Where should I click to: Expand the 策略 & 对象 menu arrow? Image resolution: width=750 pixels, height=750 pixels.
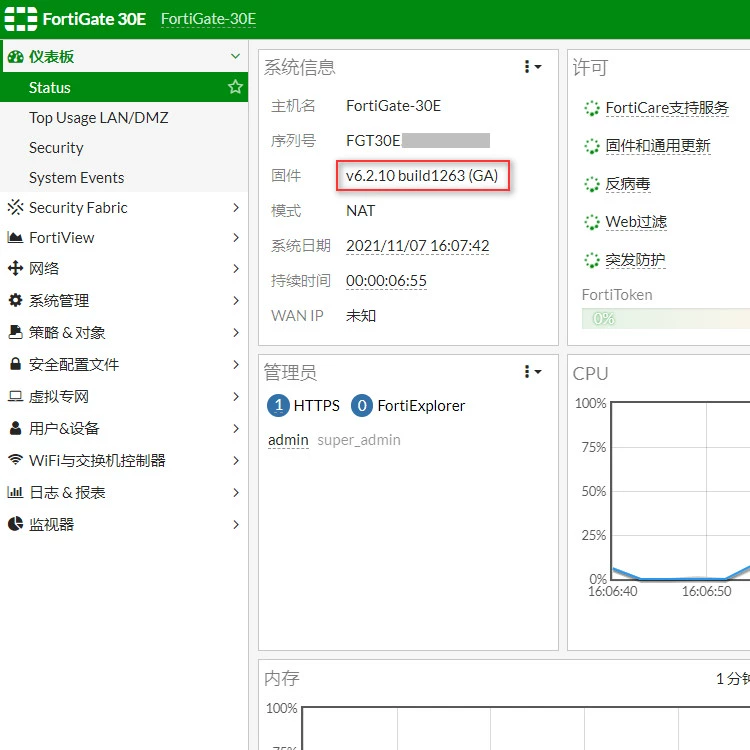tap(236, 332)
